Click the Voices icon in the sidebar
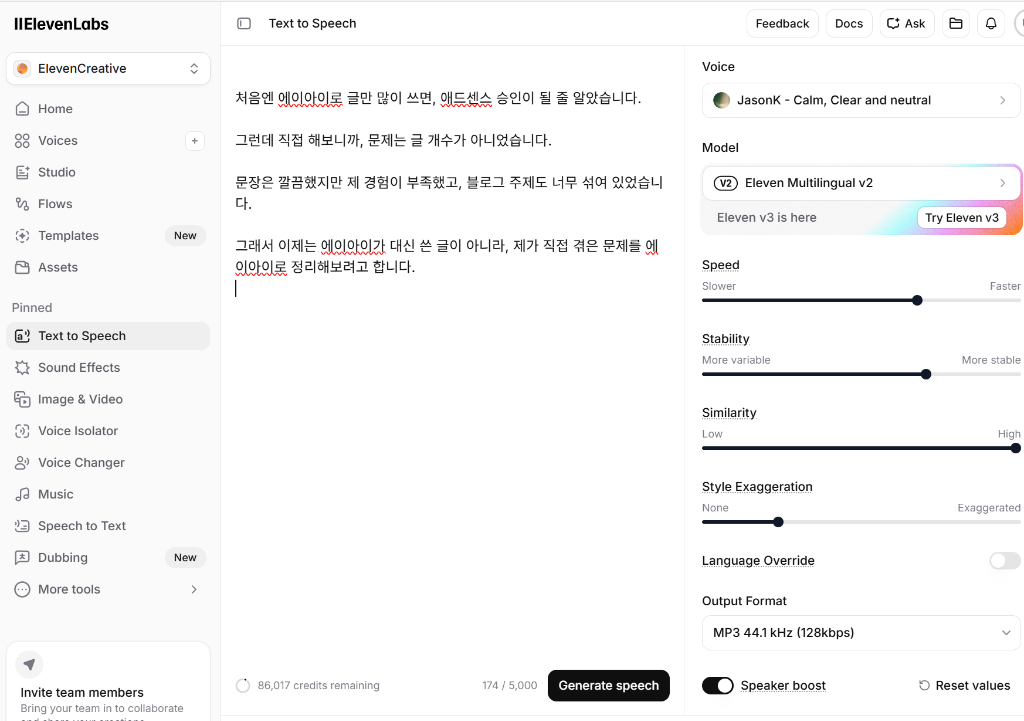Screen dimensions: 1024x721 click(x=22, y=140)
